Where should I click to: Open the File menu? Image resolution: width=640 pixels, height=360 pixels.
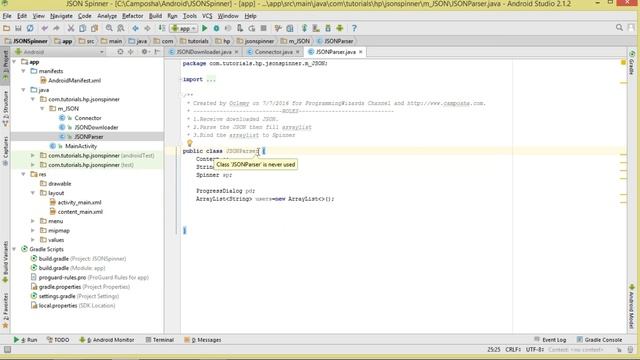[7, 16]
